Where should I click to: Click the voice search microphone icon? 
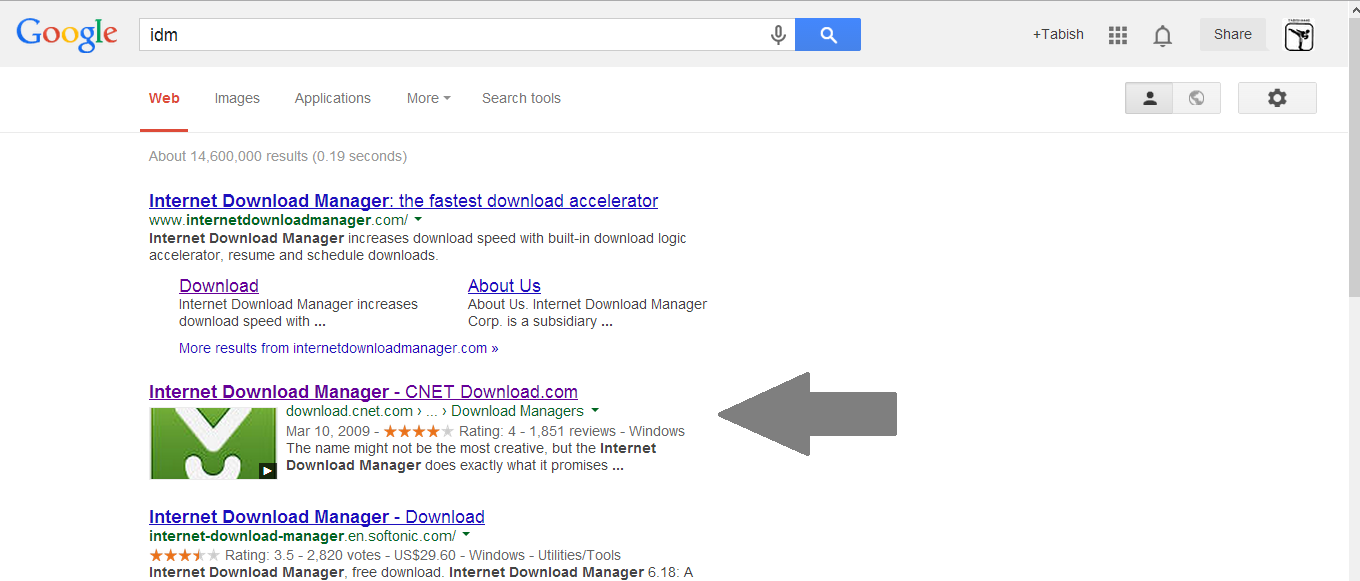(x=778, y=35)
